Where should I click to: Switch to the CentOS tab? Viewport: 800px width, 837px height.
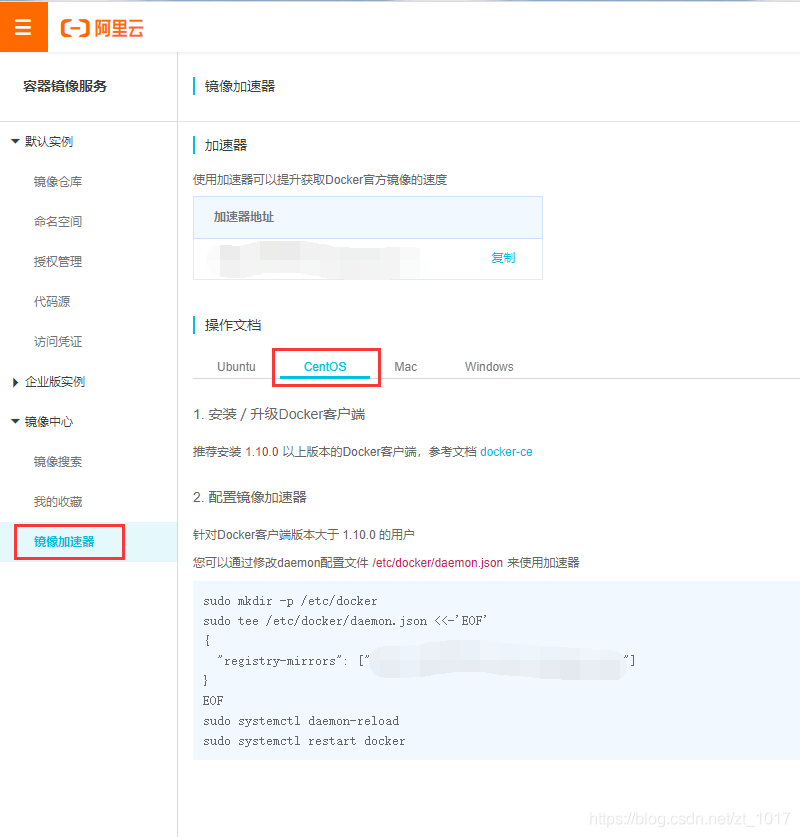[325, 367]
